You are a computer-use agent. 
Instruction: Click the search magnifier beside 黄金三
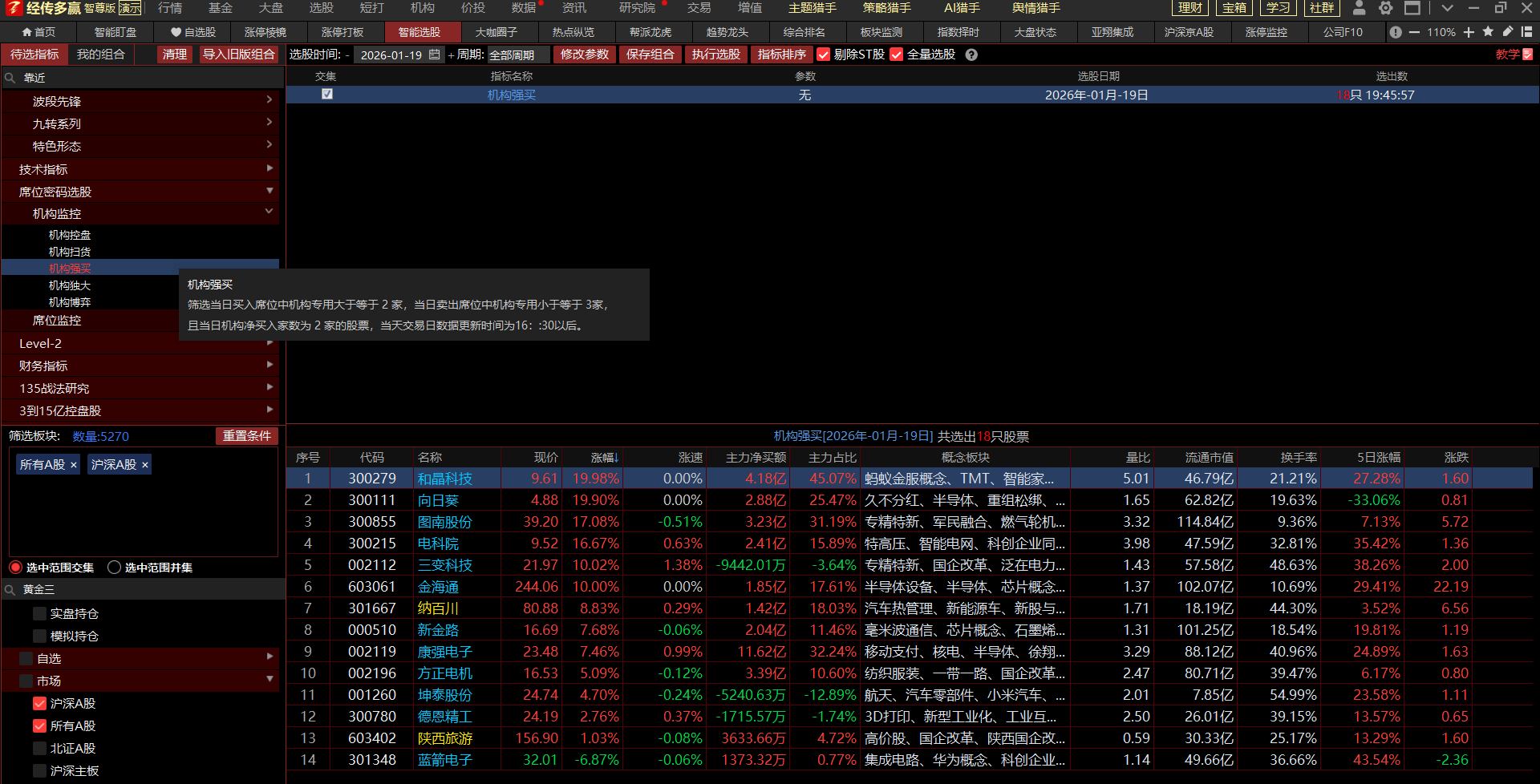click(x=10, y=589)
